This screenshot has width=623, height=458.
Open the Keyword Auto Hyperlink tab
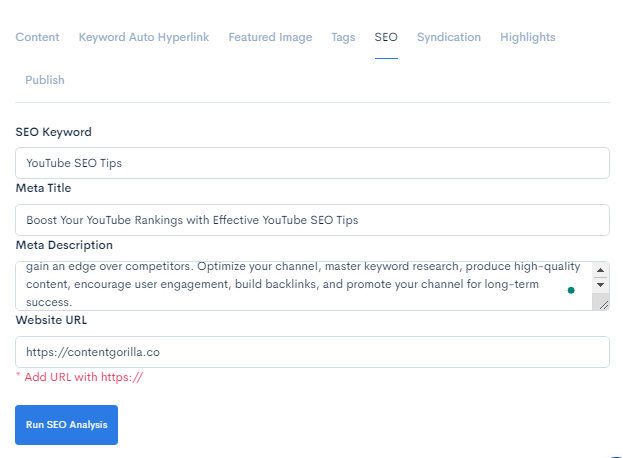[144, 37]
